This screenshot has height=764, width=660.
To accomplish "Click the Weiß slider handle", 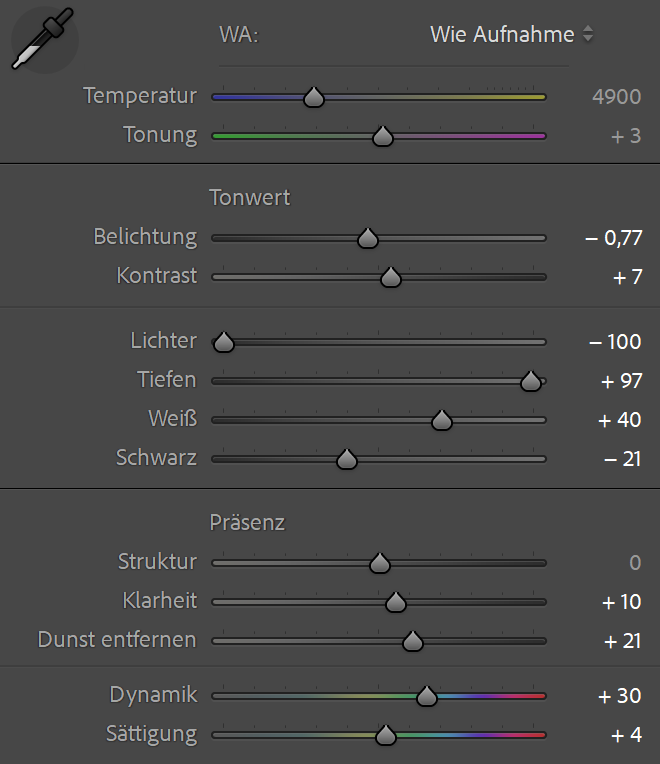I will 442,421.
